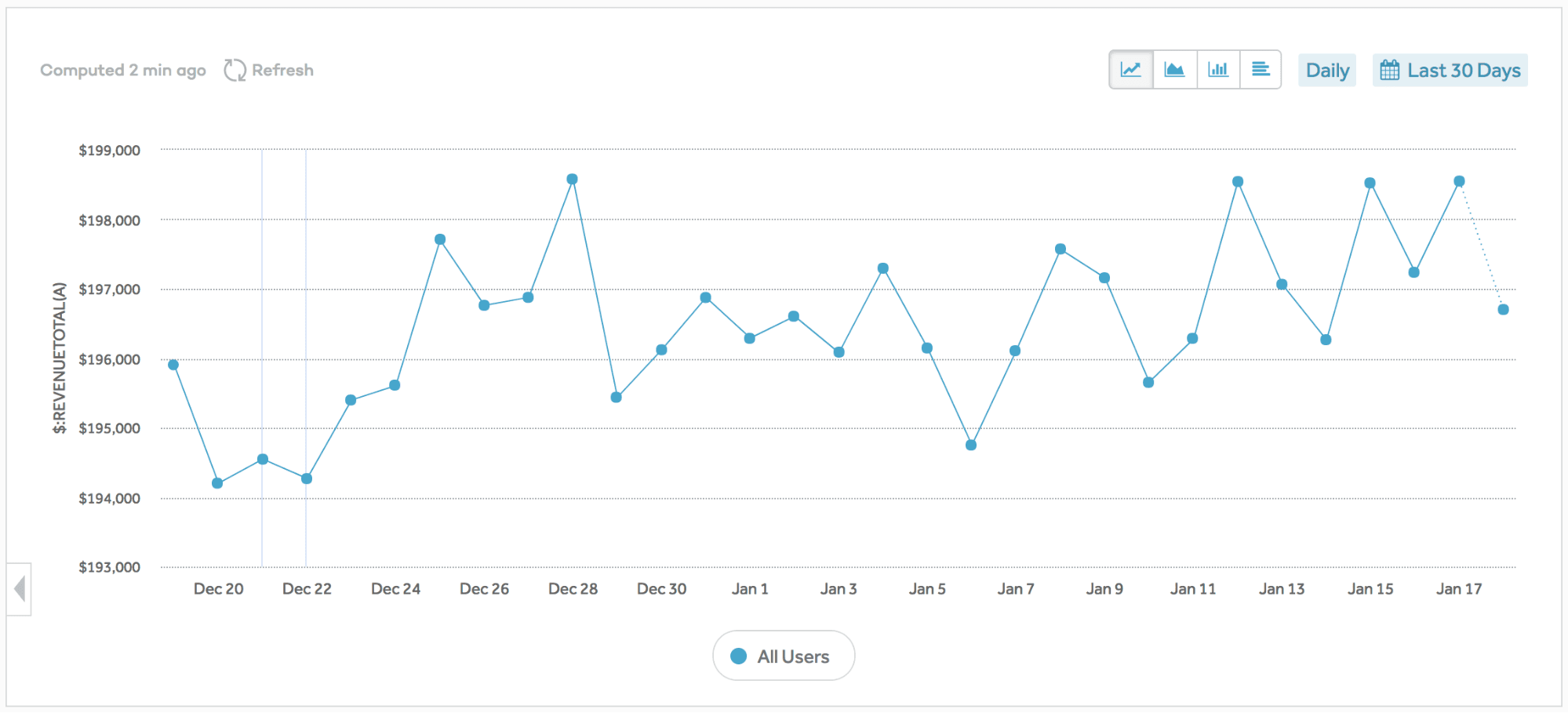Switch to area chart view
1568x713 pixels.
1174,70
